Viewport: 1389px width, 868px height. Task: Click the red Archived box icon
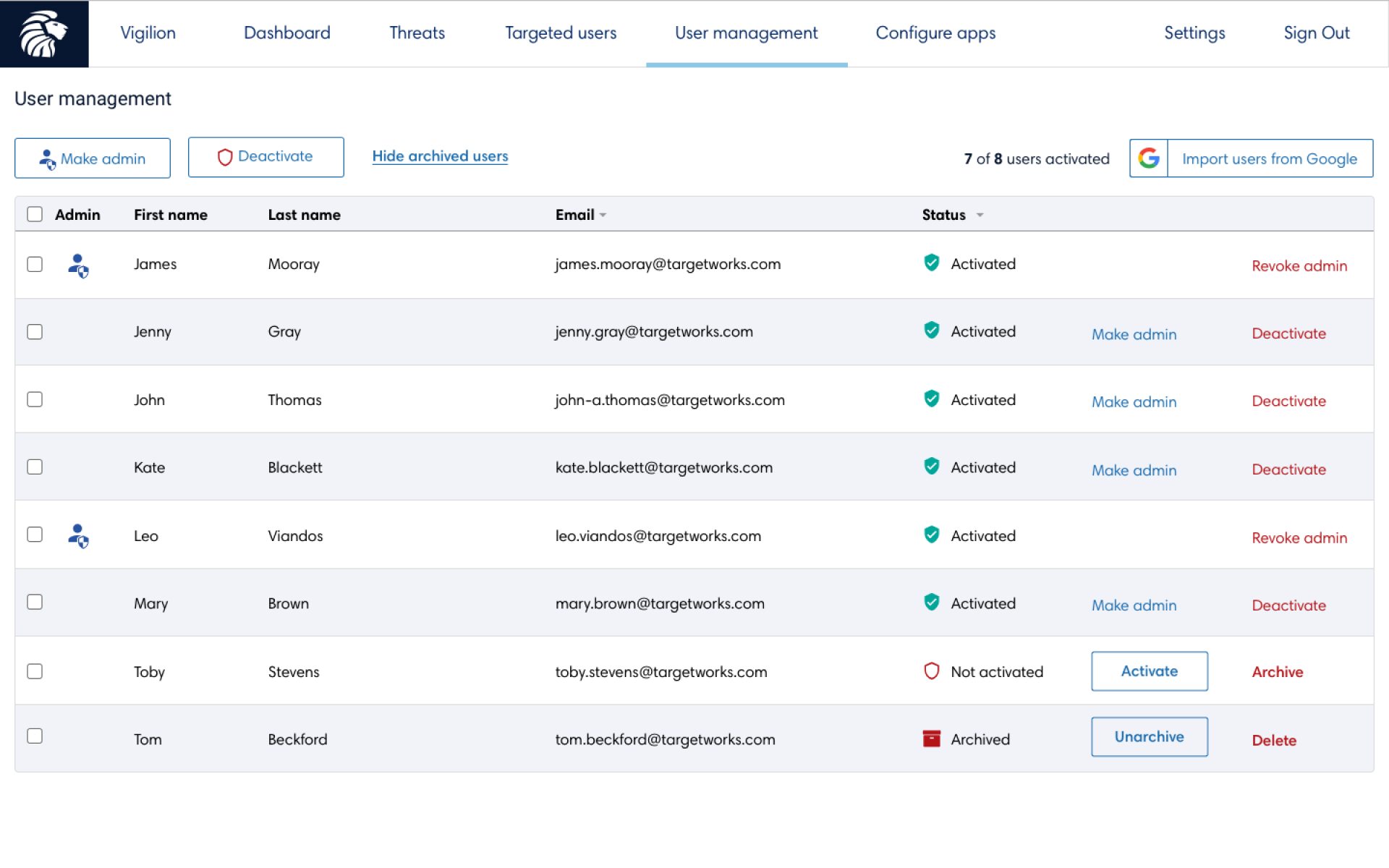(x=931, y=739)
